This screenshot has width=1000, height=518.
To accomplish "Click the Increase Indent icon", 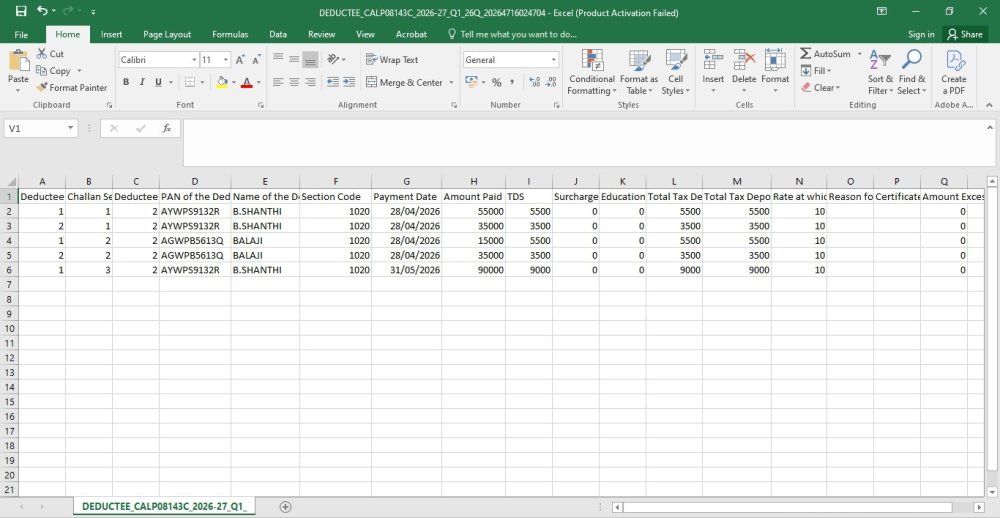I will 349,82.
